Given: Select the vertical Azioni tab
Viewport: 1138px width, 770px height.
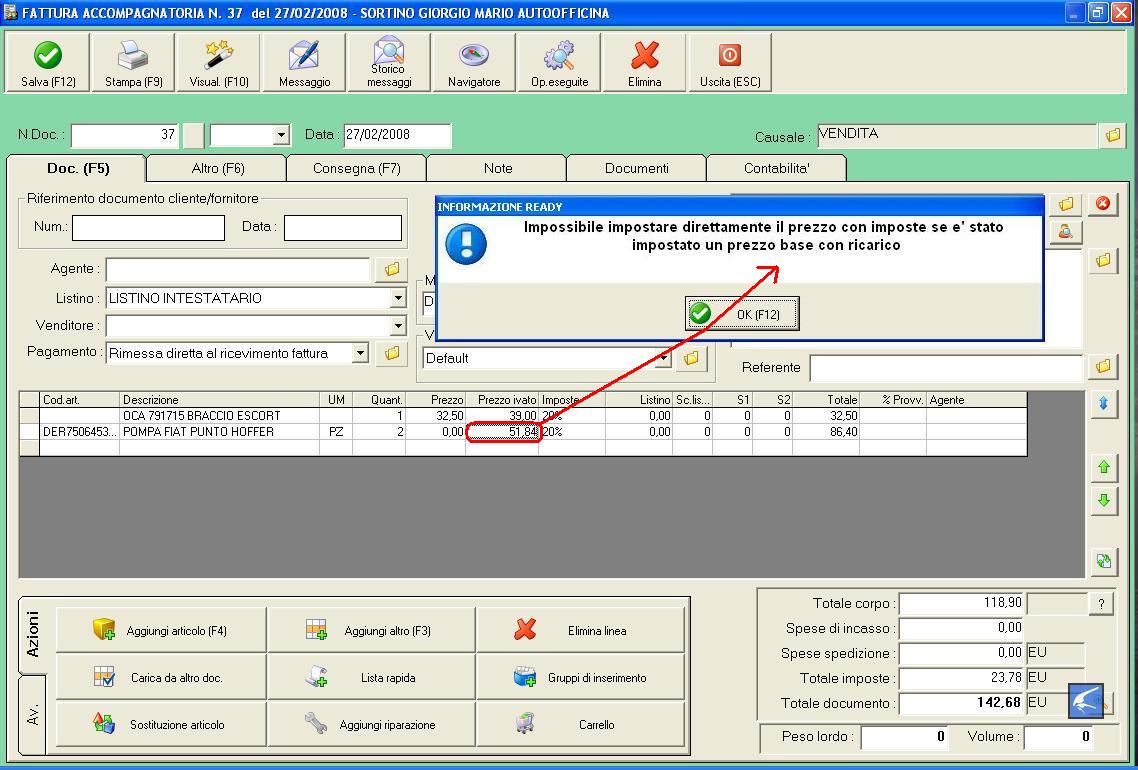Looking at the screenshot, I should [x=33, y=635].
